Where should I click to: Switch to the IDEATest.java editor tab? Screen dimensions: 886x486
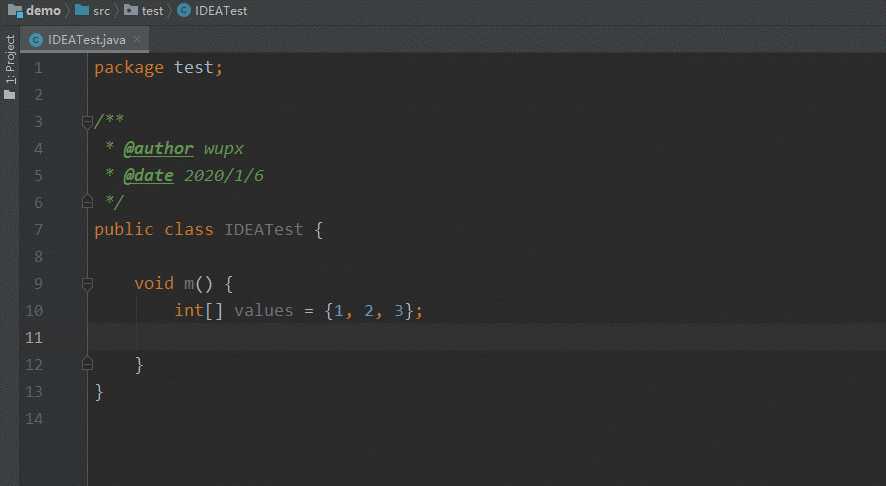pyautogui.click(x=85, y=40)
